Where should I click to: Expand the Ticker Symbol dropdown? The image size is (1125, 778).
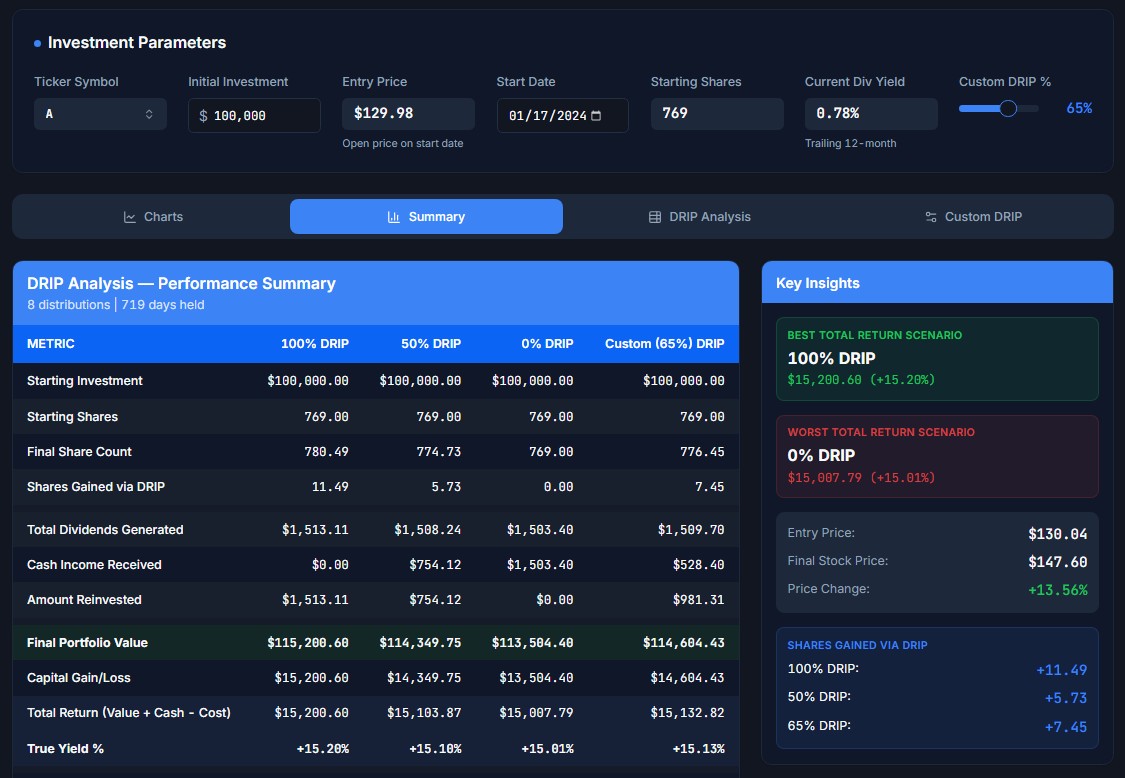pyautogui.click(x=100, y=114)
